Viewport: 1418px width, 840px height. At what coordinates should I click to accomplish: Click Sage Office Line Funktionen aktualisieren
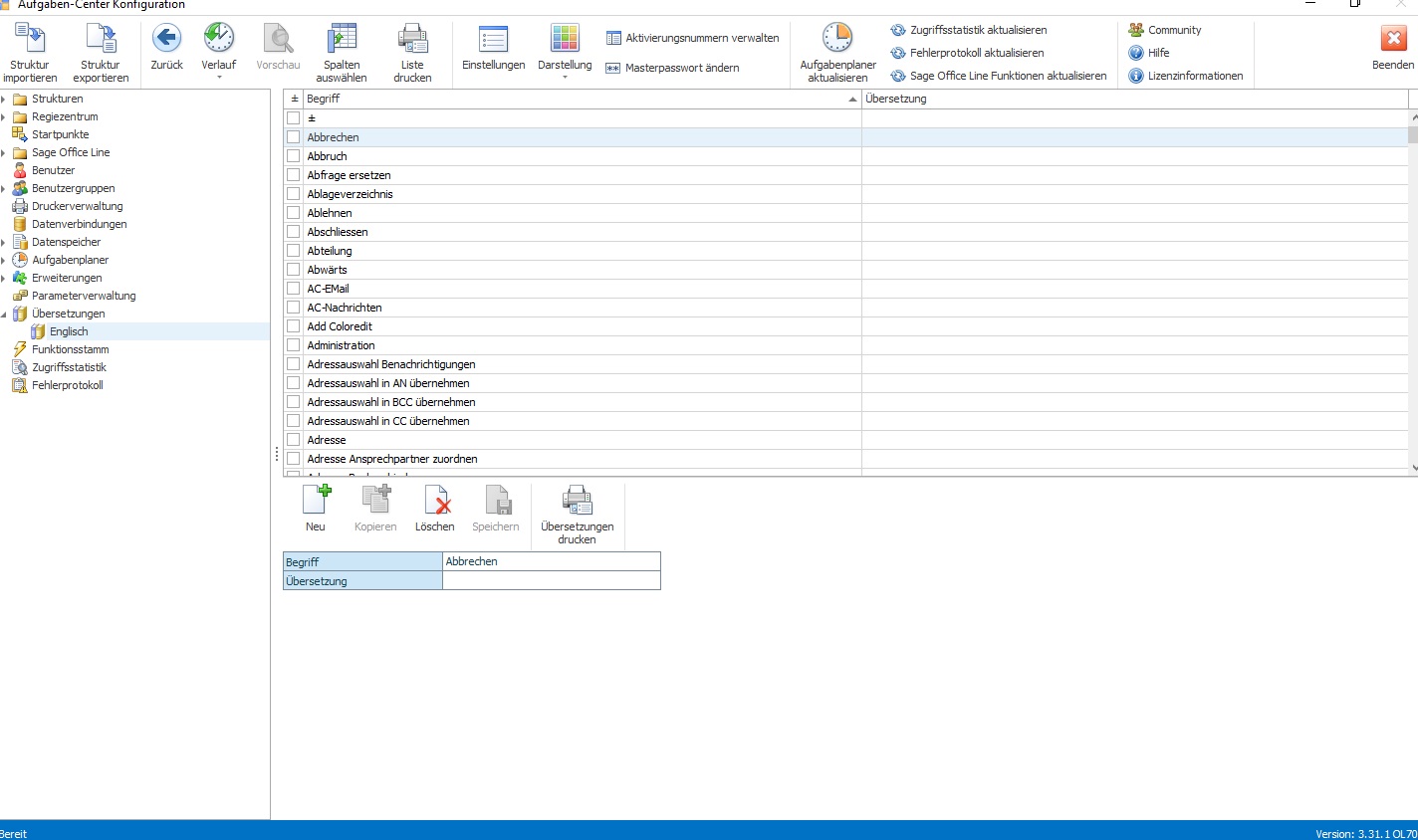point(998,76)
